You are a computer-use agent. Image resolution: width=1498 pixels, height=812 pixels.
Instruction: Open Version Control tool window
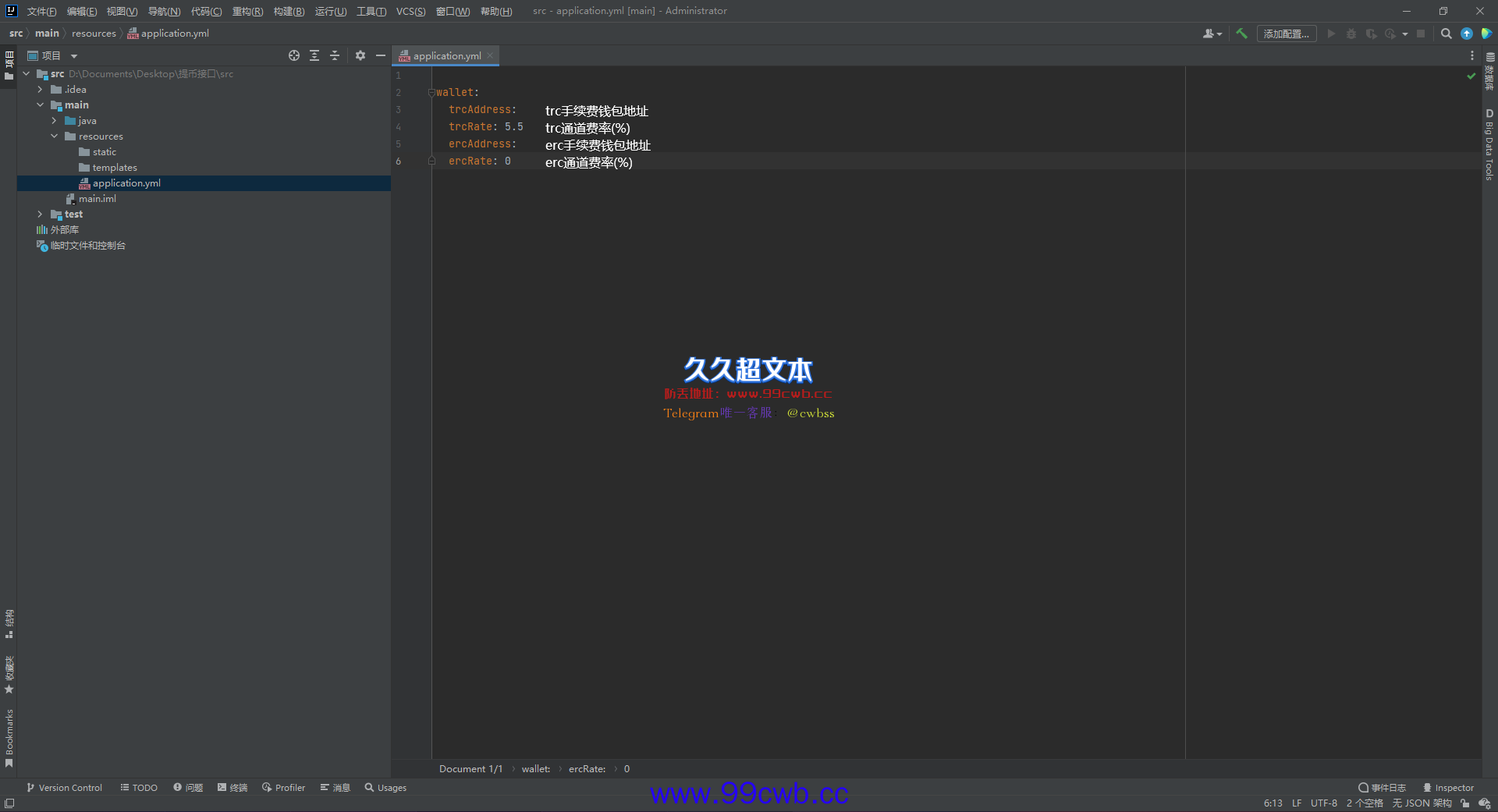pyautogui.click(x=65, y=788)
